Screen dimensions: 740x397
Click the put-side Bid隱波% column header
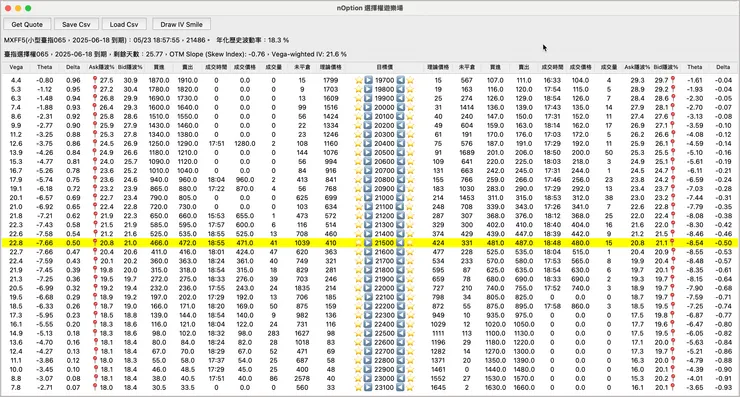666,67
